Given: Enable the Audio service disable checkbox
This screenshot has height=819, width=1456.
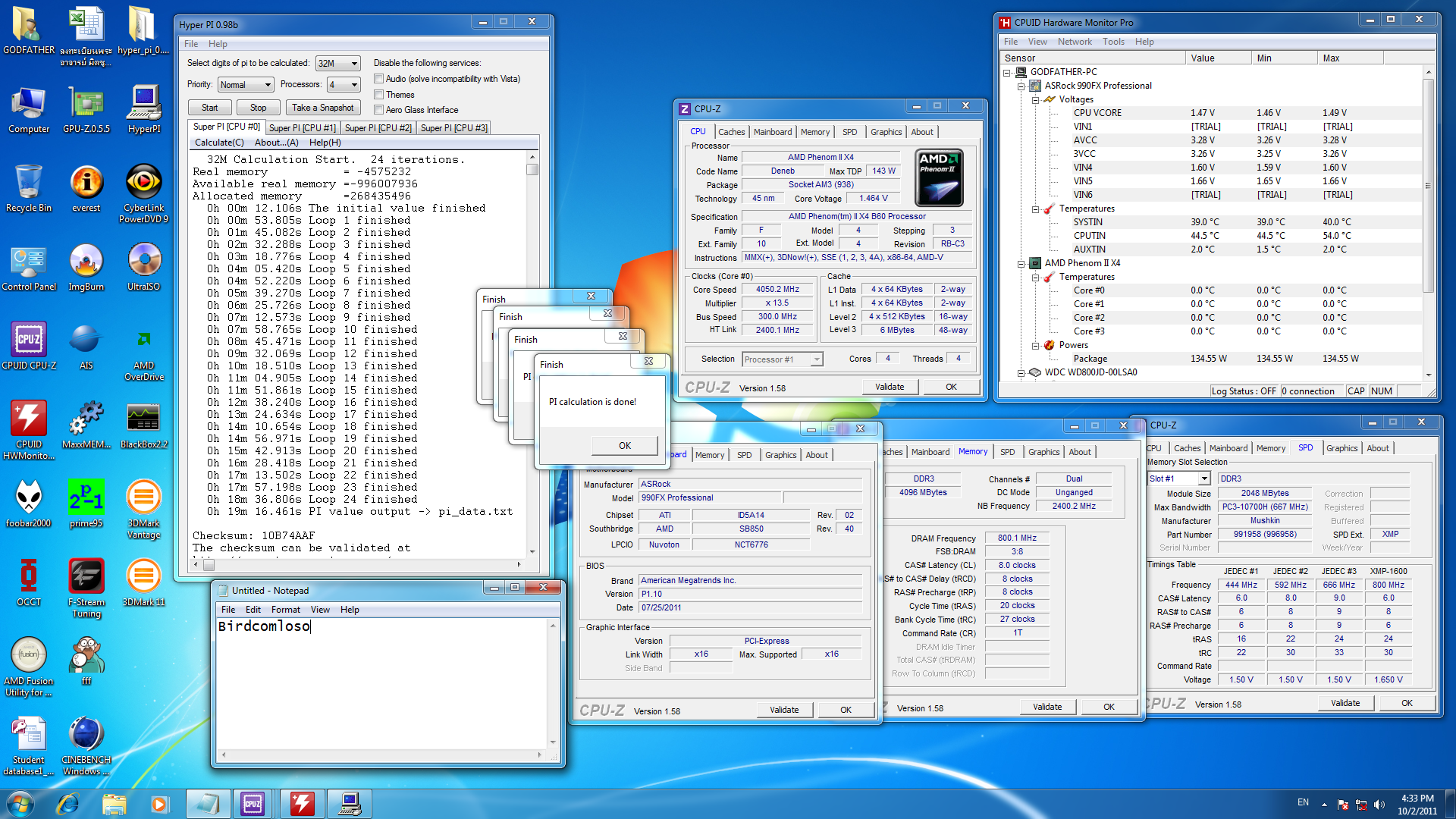Looking at the screenshot, I should (379, 79).
